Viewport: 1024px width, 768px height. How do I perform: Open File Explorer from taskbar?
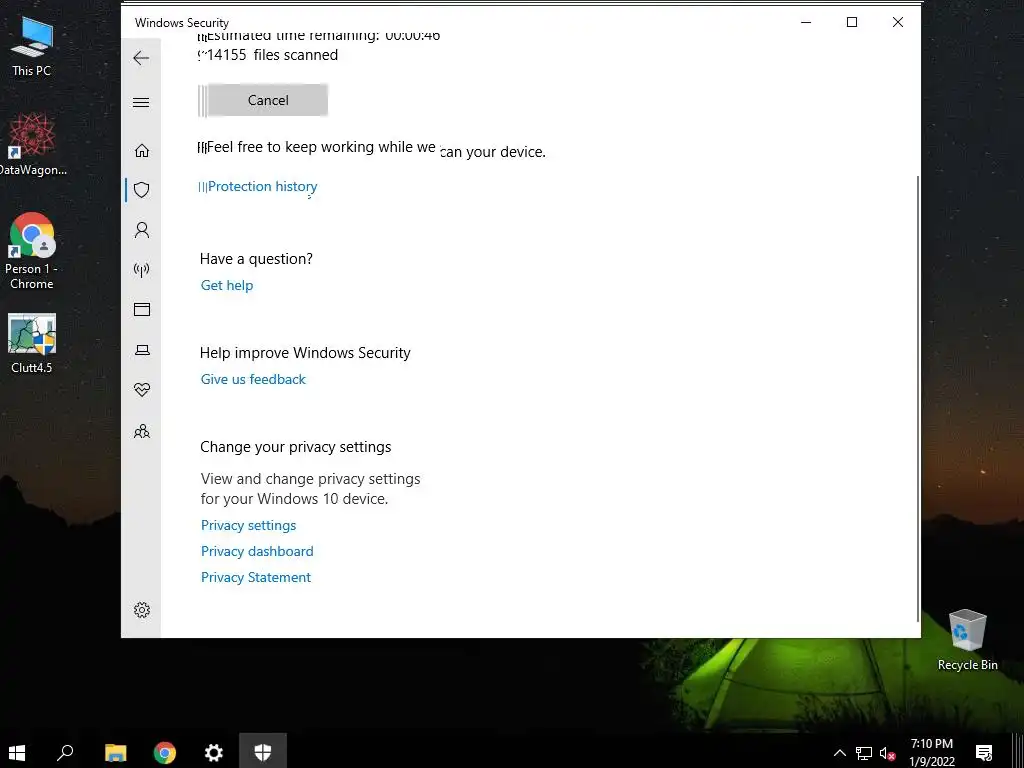116,752
